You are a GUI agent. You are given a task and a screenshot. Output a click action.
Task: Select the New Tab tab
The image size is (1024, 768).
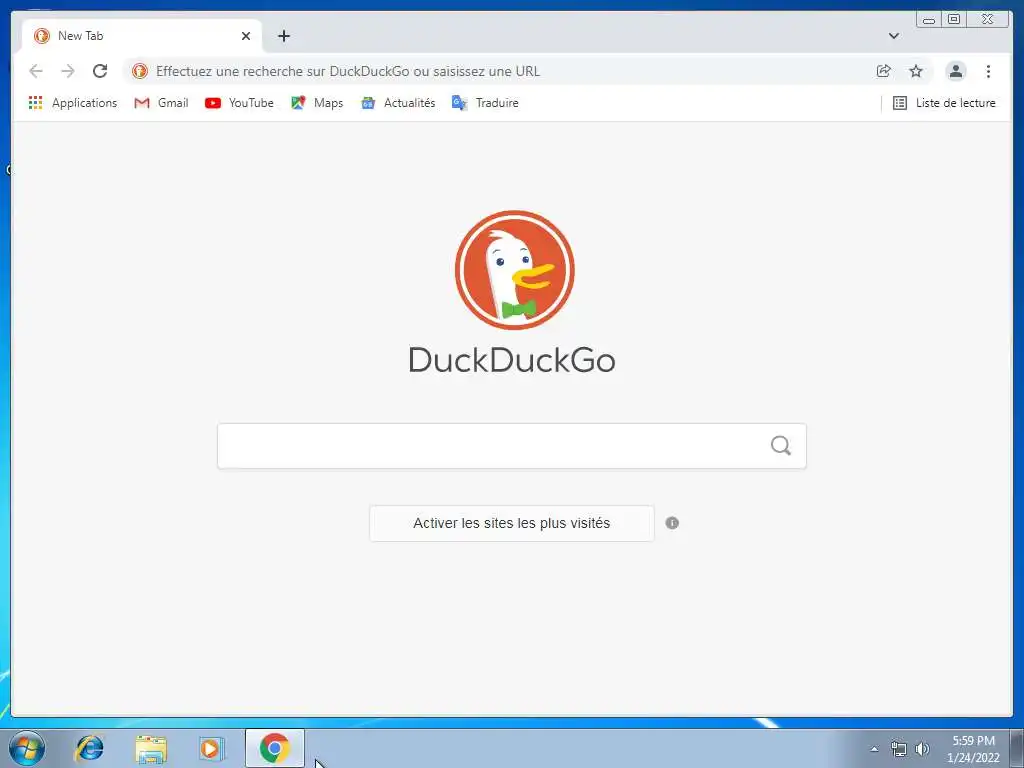(x=141, y=36)
